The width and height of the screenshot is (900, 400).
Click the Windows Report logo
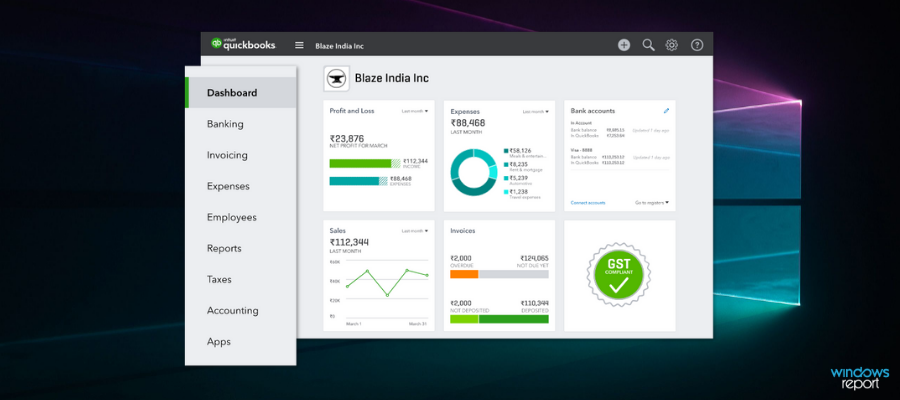click(859, 377)
